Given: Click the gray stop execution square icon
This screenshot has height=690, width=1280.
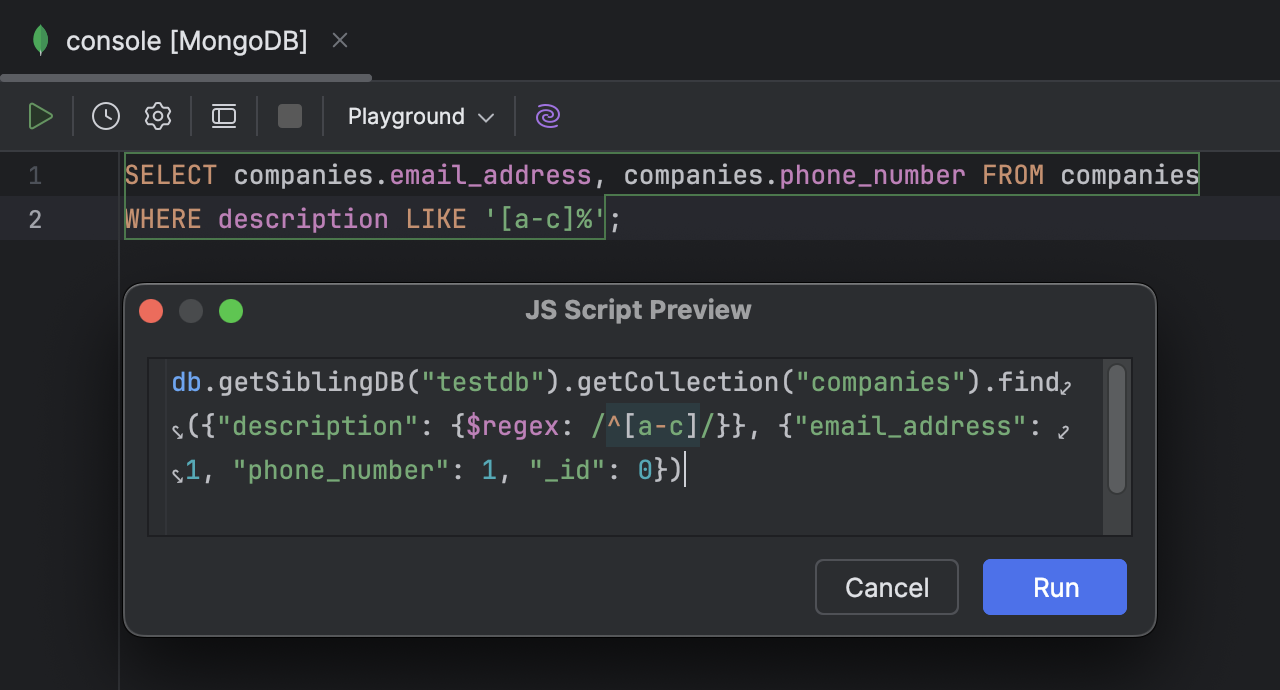Looking at the screenshot, I should click(289, 115).
